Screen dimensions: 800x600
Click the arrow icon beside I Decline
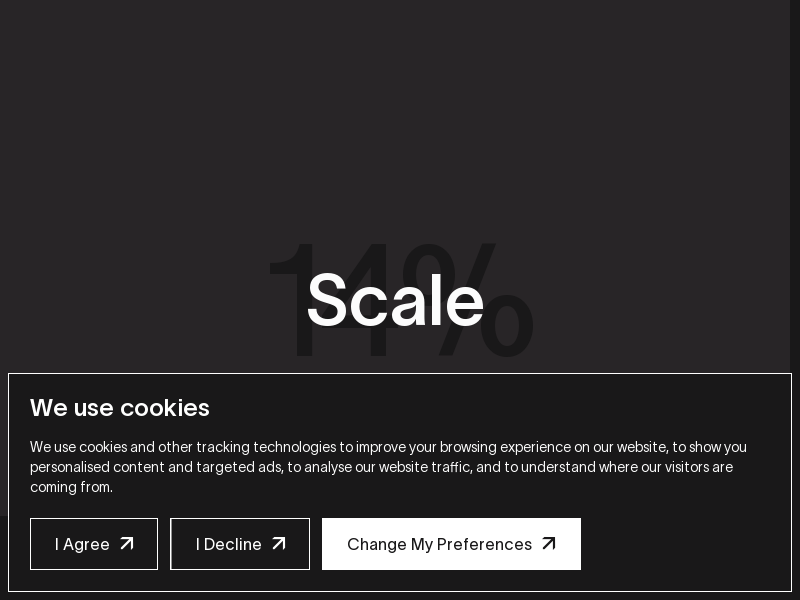pyautogui.click(x=279, y=543)
